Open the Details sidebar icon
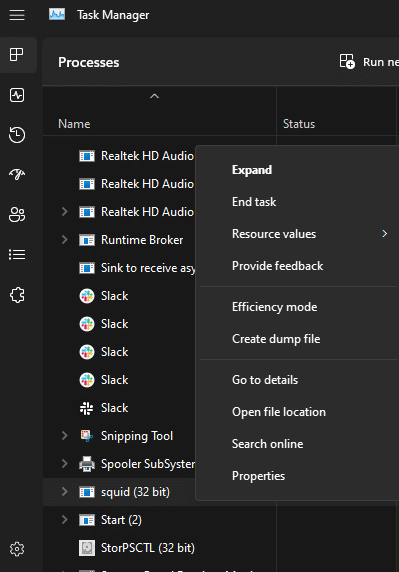 point(17,254)
